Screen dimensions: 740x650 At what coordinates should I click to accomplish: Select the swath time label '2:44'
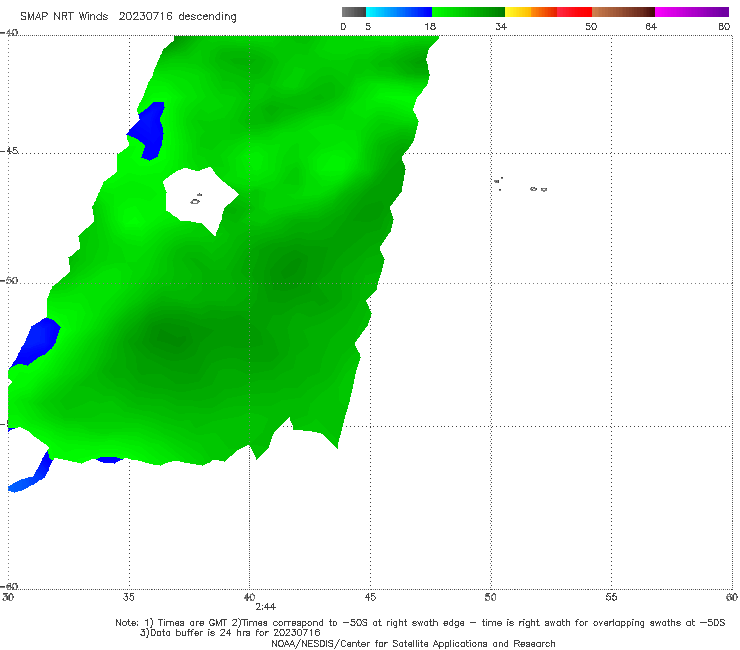(x=266, y=607)
